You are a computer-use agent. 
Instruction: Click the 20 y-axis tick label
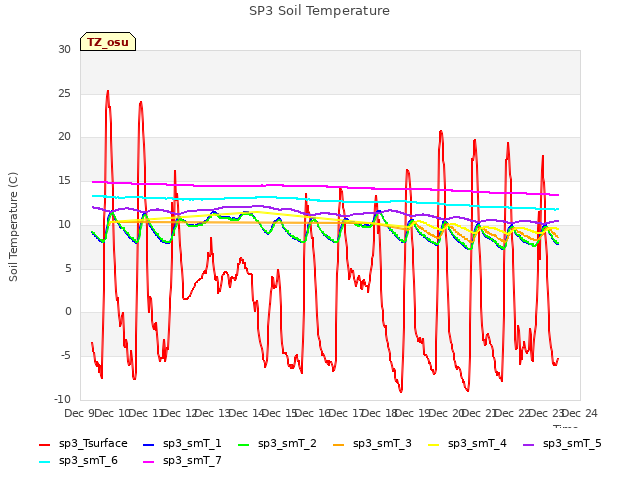point(64,137)
